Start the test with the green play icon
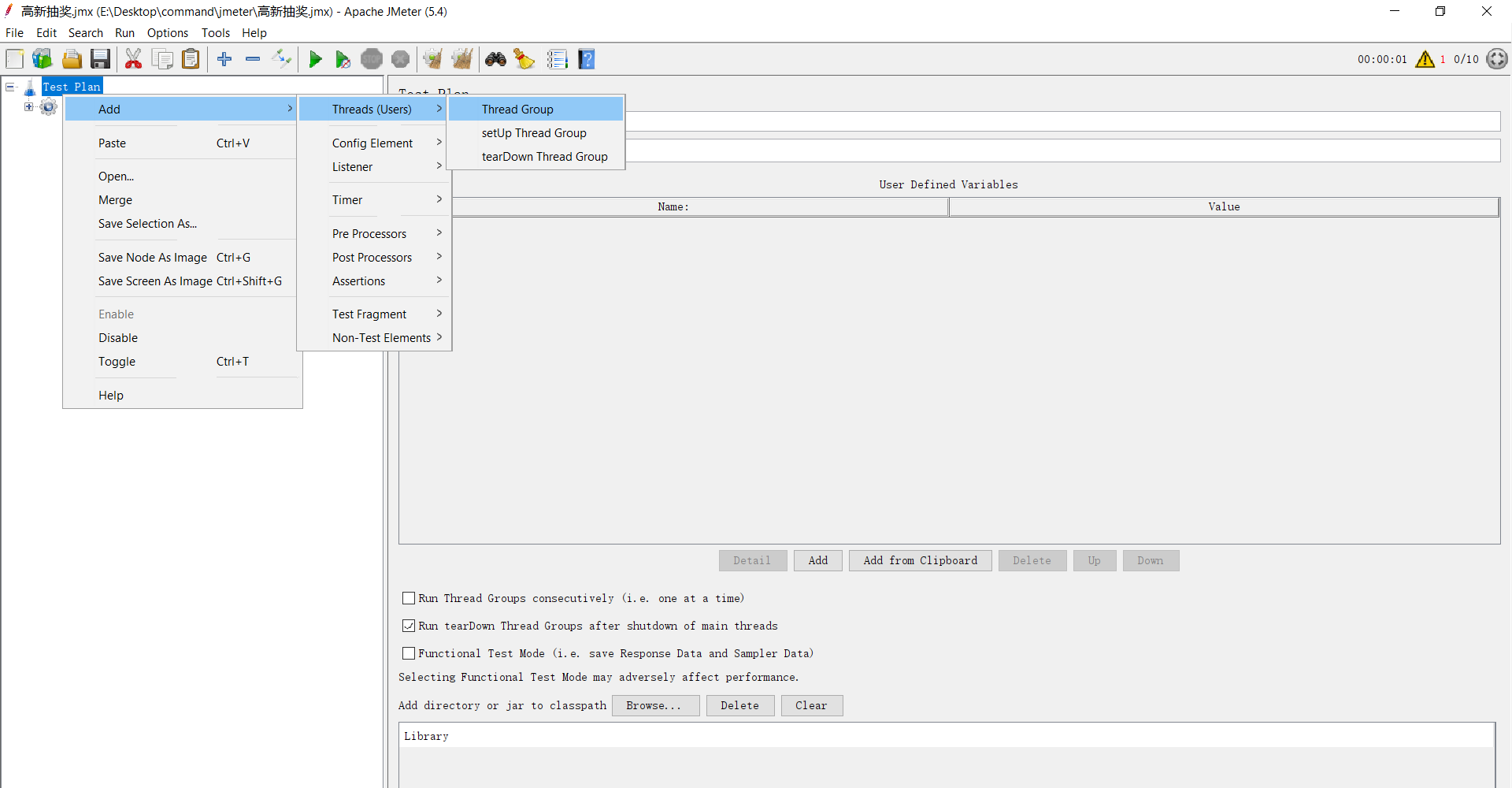 pos(315,59)
